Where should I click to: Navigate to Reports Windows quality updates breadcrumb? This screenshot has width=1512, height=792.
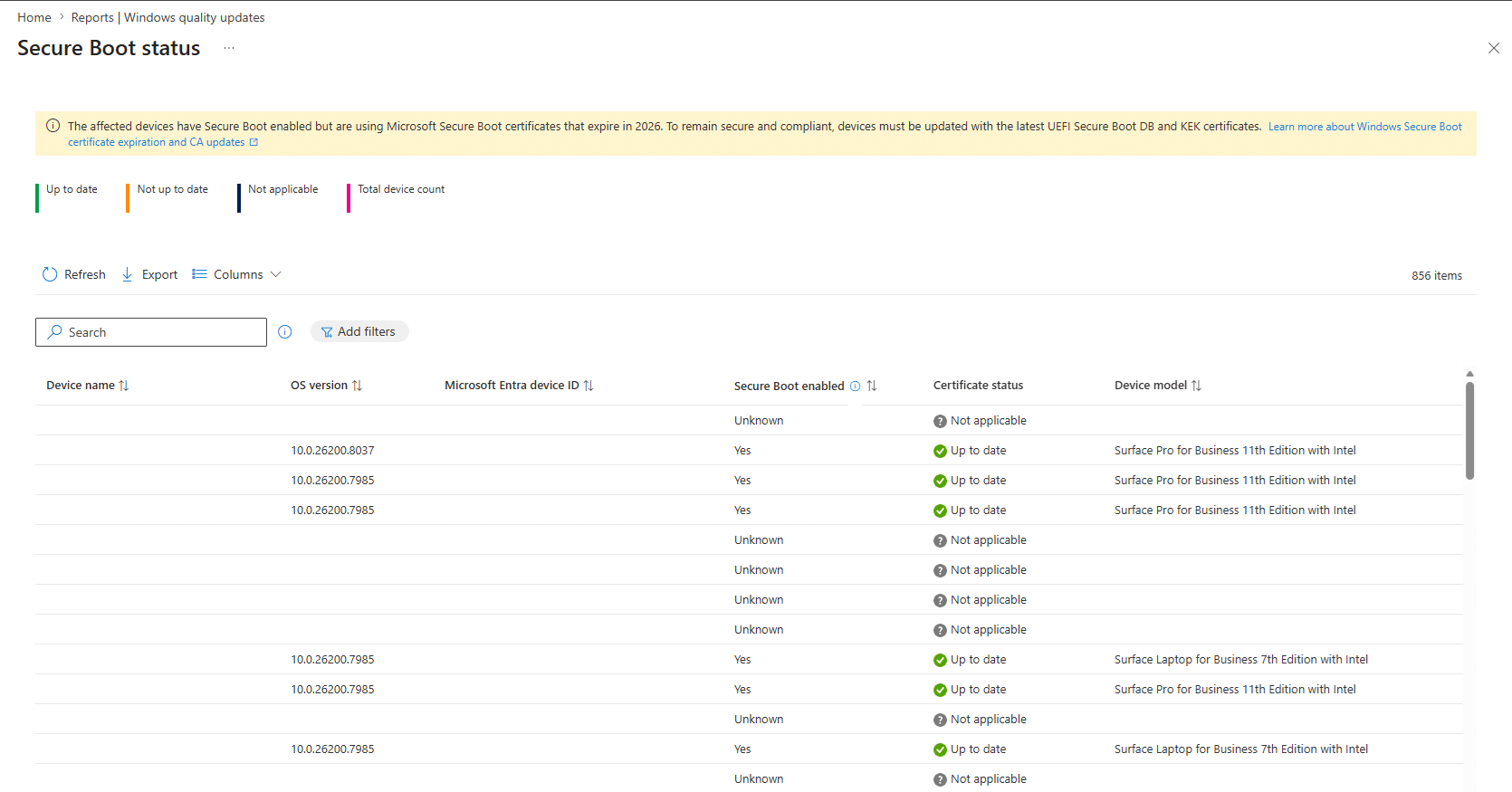[168, 17]
